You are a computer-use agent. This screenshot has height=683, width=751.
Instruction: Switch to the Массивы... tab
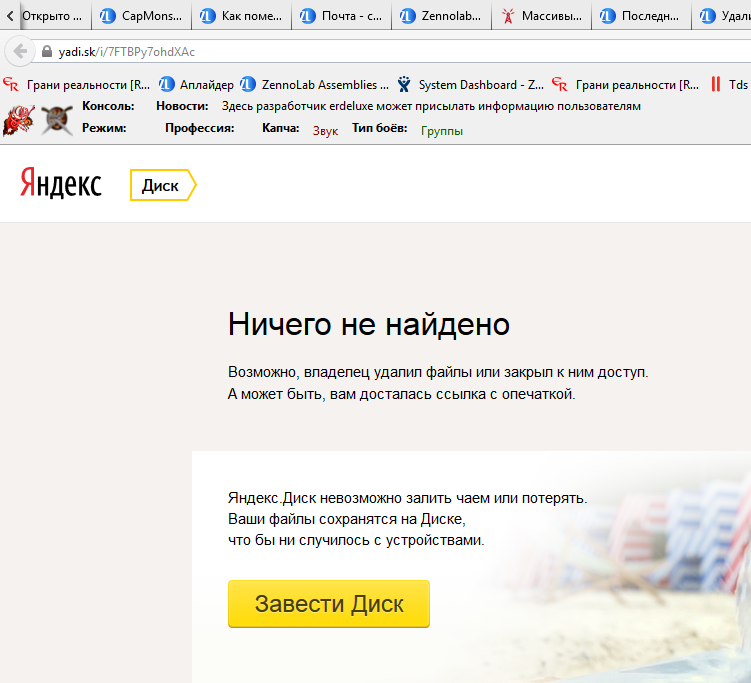click(542, 16)
